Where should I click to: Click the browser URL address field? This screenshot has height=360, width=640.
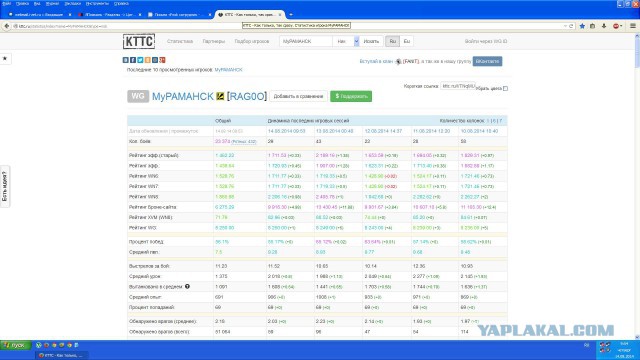(x=286, y=26)
